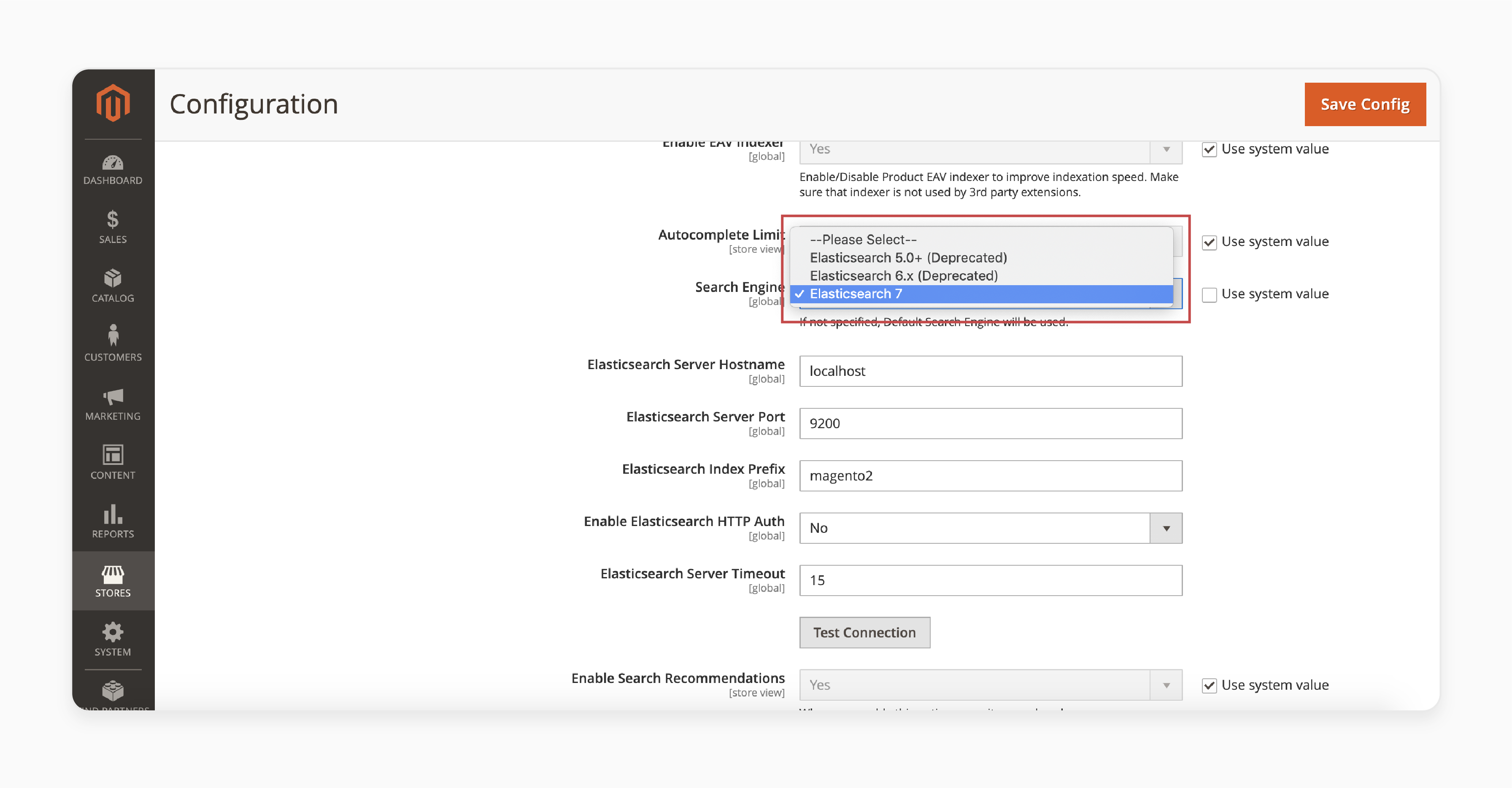Screen dimensions: 1512x788
Task: Click the Search Engine field label
Action: click(740, 287)
